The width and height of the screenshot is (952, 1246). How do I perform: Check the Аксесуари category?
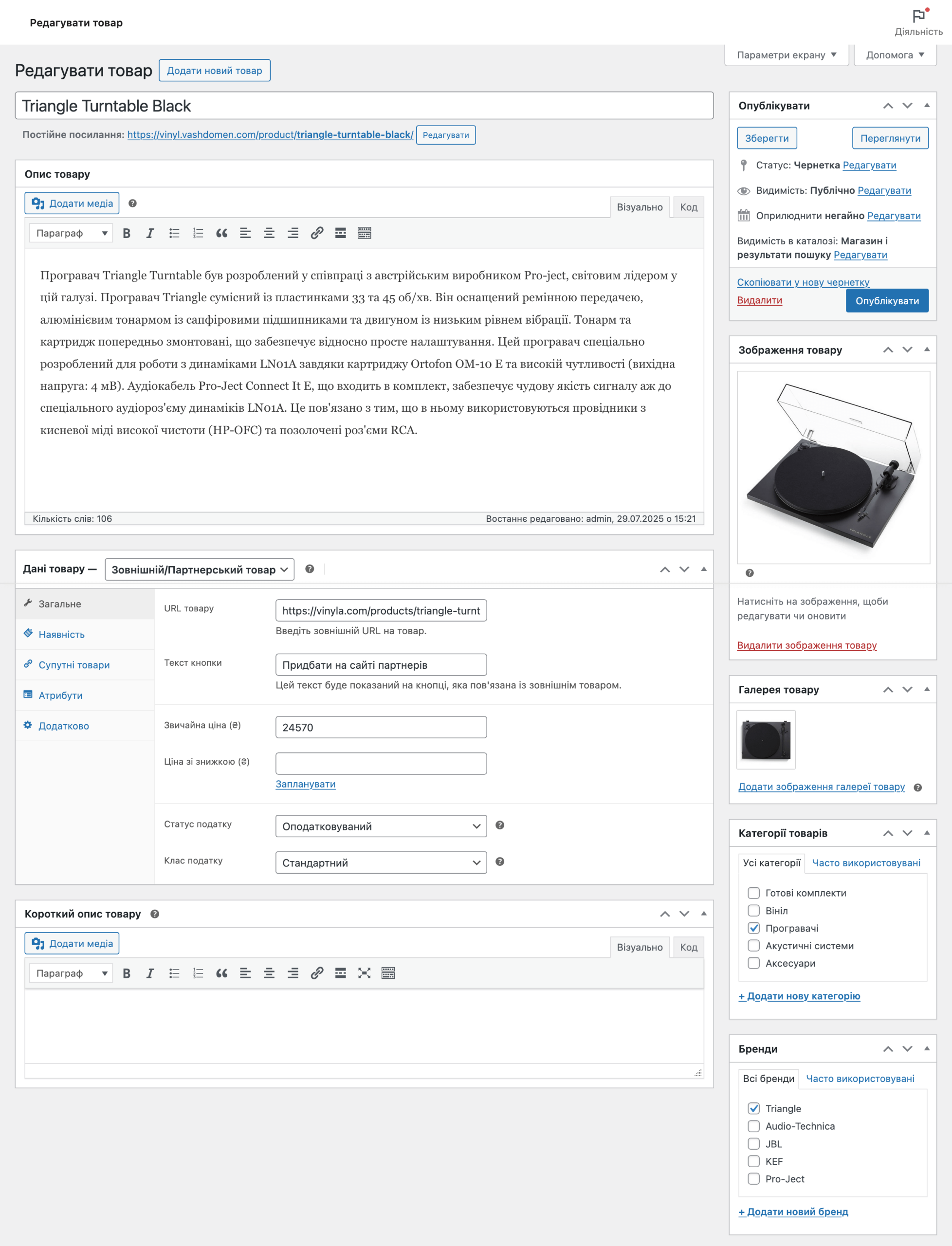(753, 963)
